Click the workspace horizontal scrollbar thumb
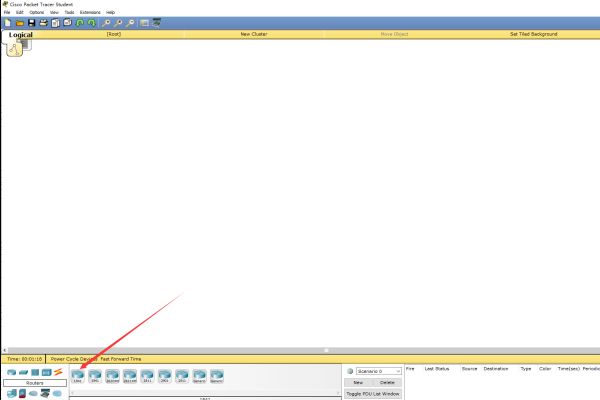Viewport: 600px width, 400px height. coord(326,350)
